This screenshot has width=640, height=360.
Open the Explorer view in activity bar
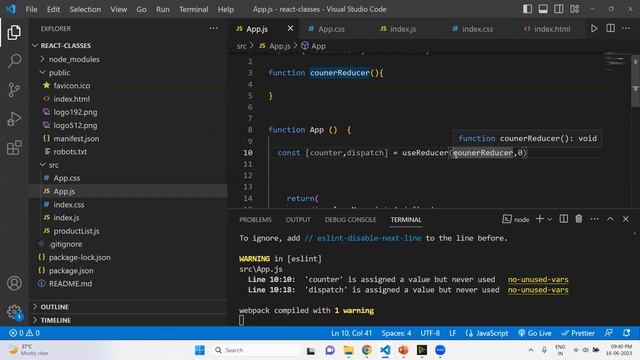(x=14, y=32)
